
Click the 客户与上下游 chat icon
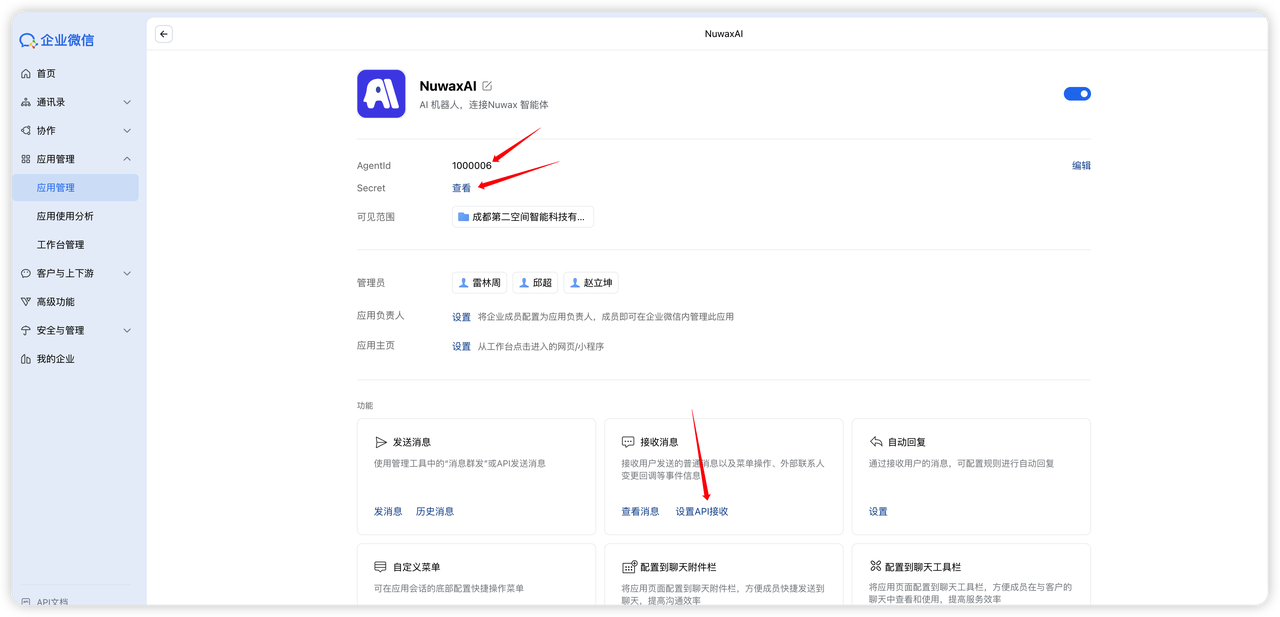26,273
